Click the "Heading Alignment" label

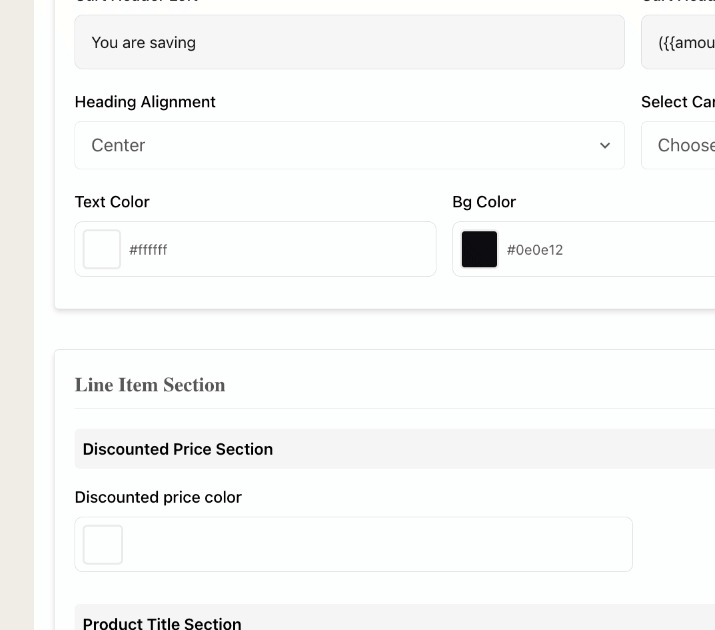pyautogui.click(x=145, y=102)
